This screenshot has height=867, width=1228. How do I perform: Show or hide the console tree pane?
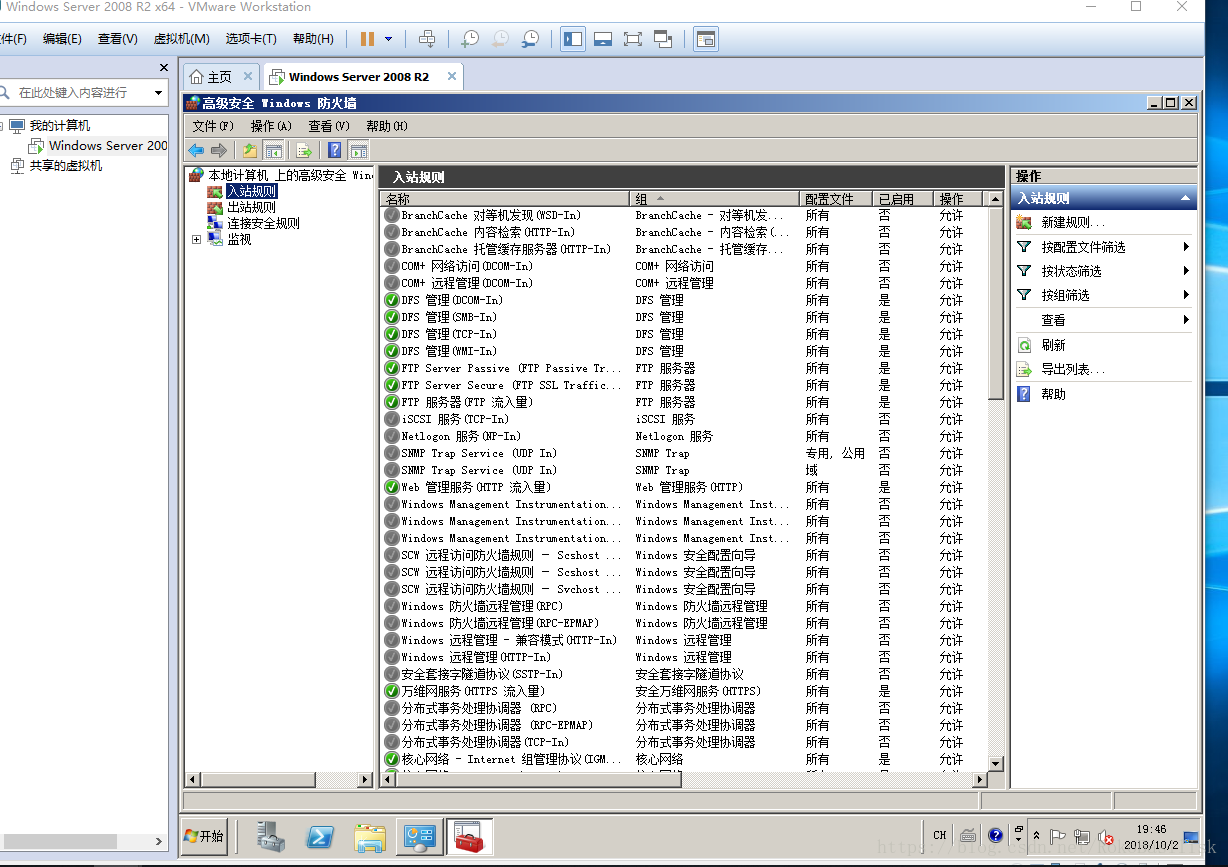click(273, 151)
